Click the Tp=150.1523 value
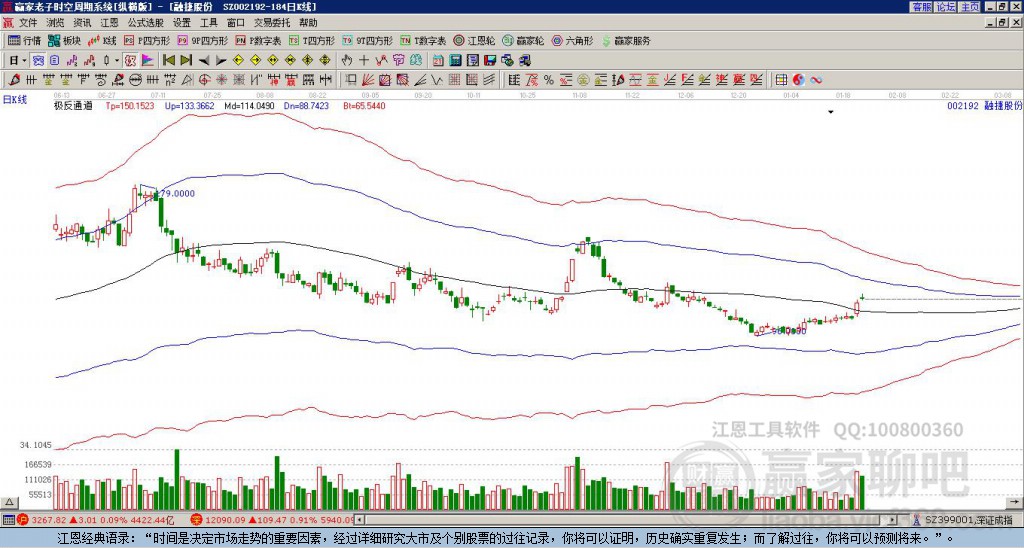 click(x=130, y=105)
